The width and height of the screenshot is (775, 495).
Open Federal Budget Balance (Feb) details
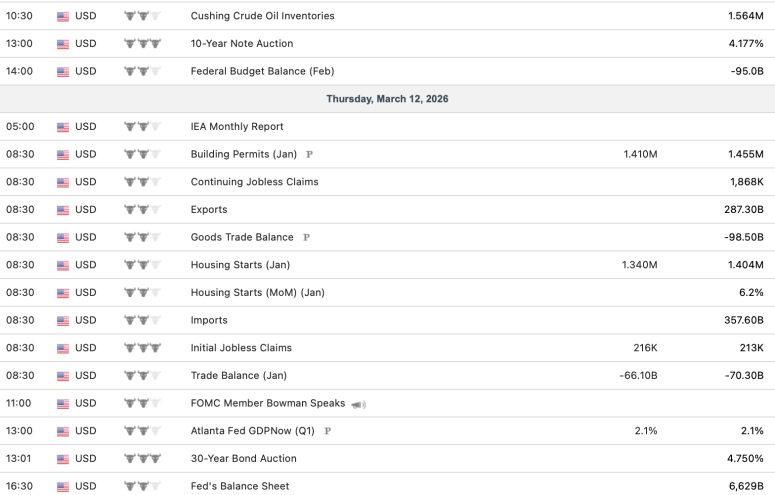tap(262, 71)
